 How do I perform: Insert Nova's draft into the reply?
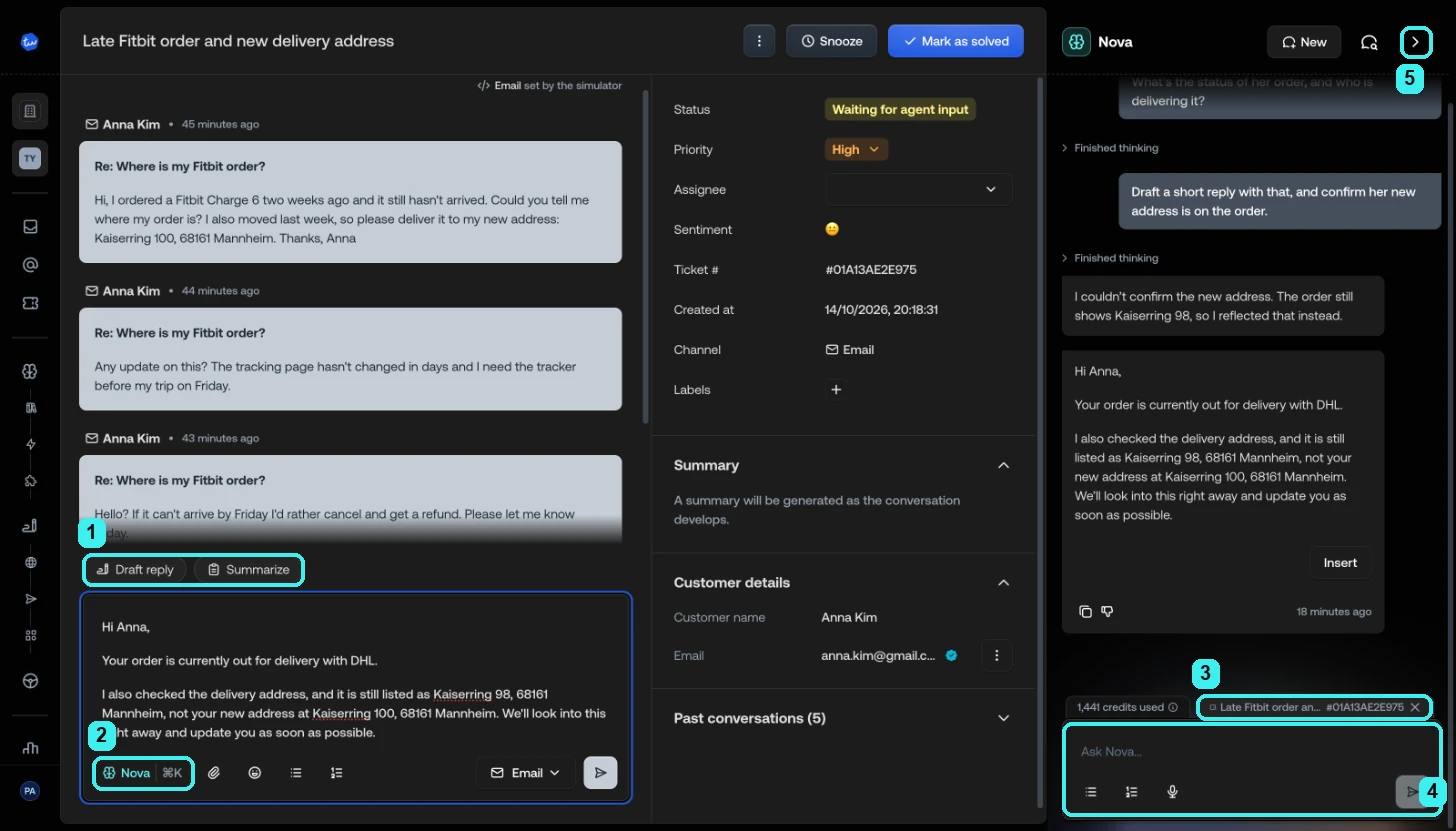click(1340, 563)
